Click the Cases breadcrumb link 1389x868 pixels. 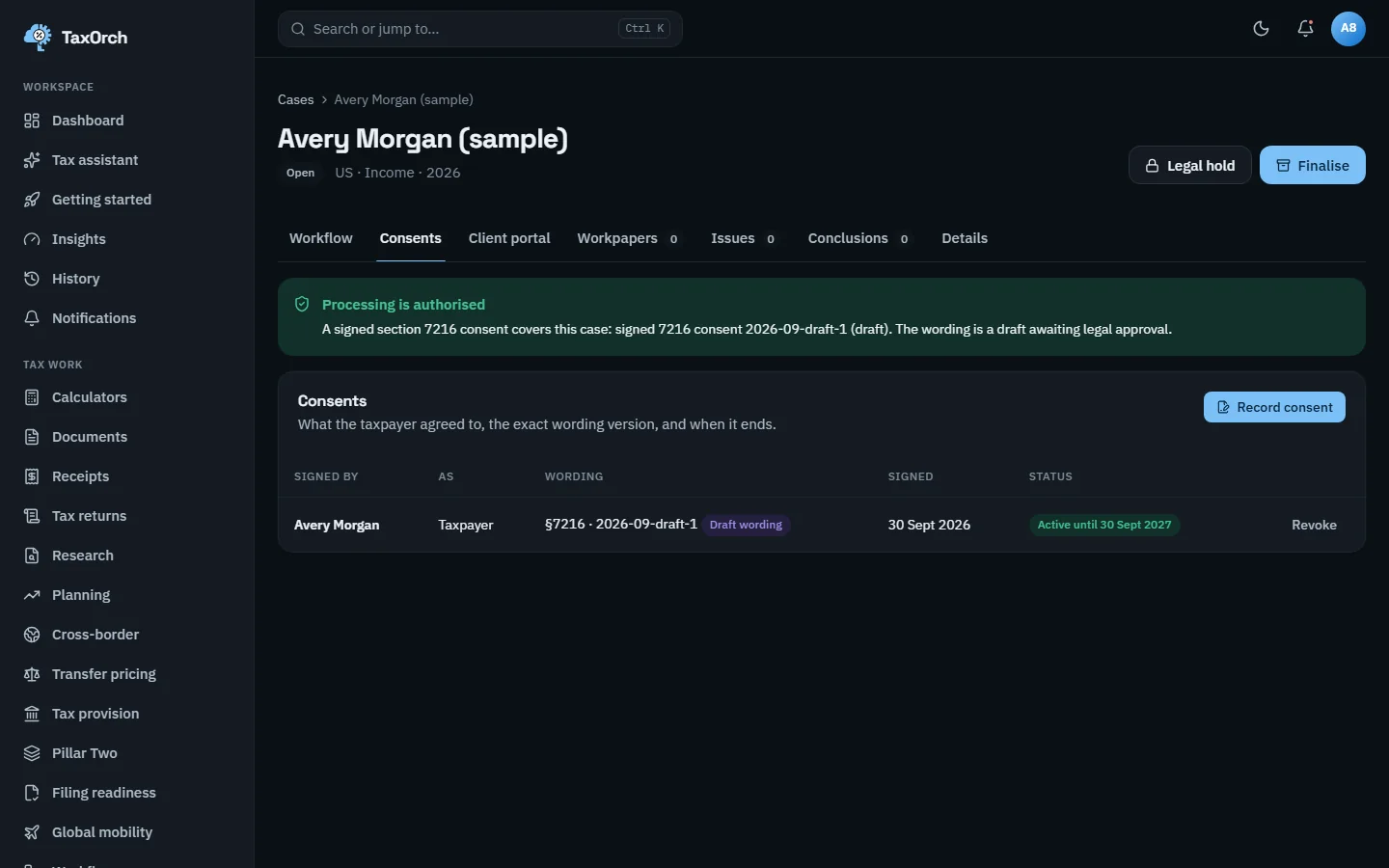(296, 99)
